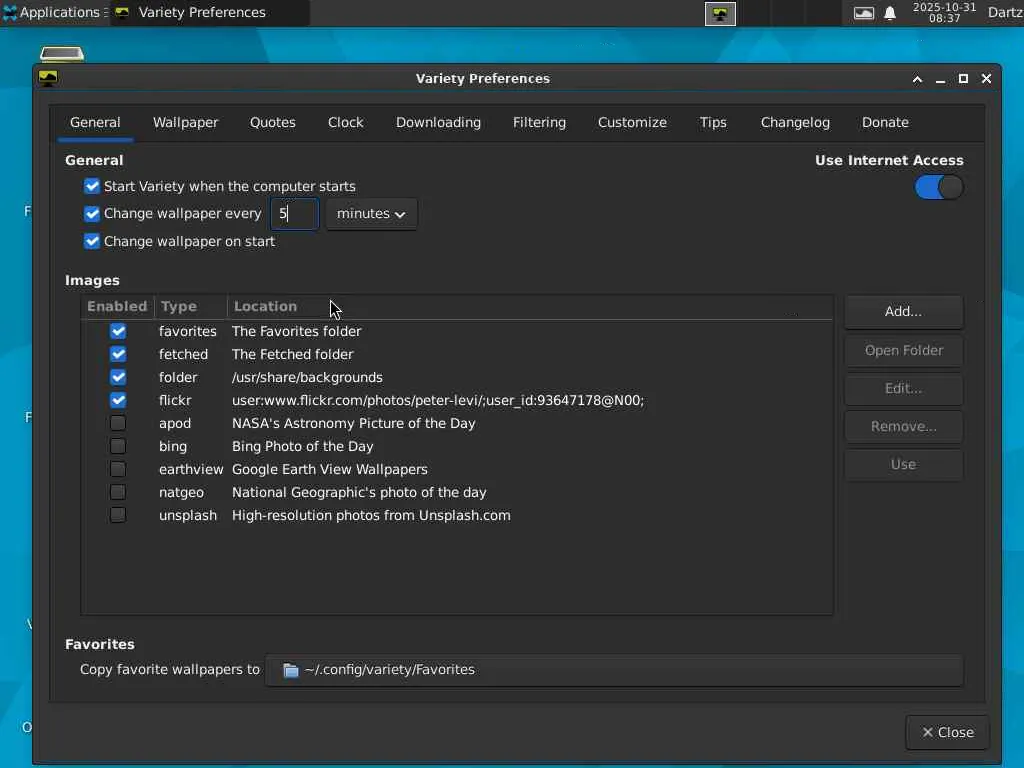The image size is (1024, 768).
Task: Uncheck the flickr source checkbox
Action: pos(118,400)
